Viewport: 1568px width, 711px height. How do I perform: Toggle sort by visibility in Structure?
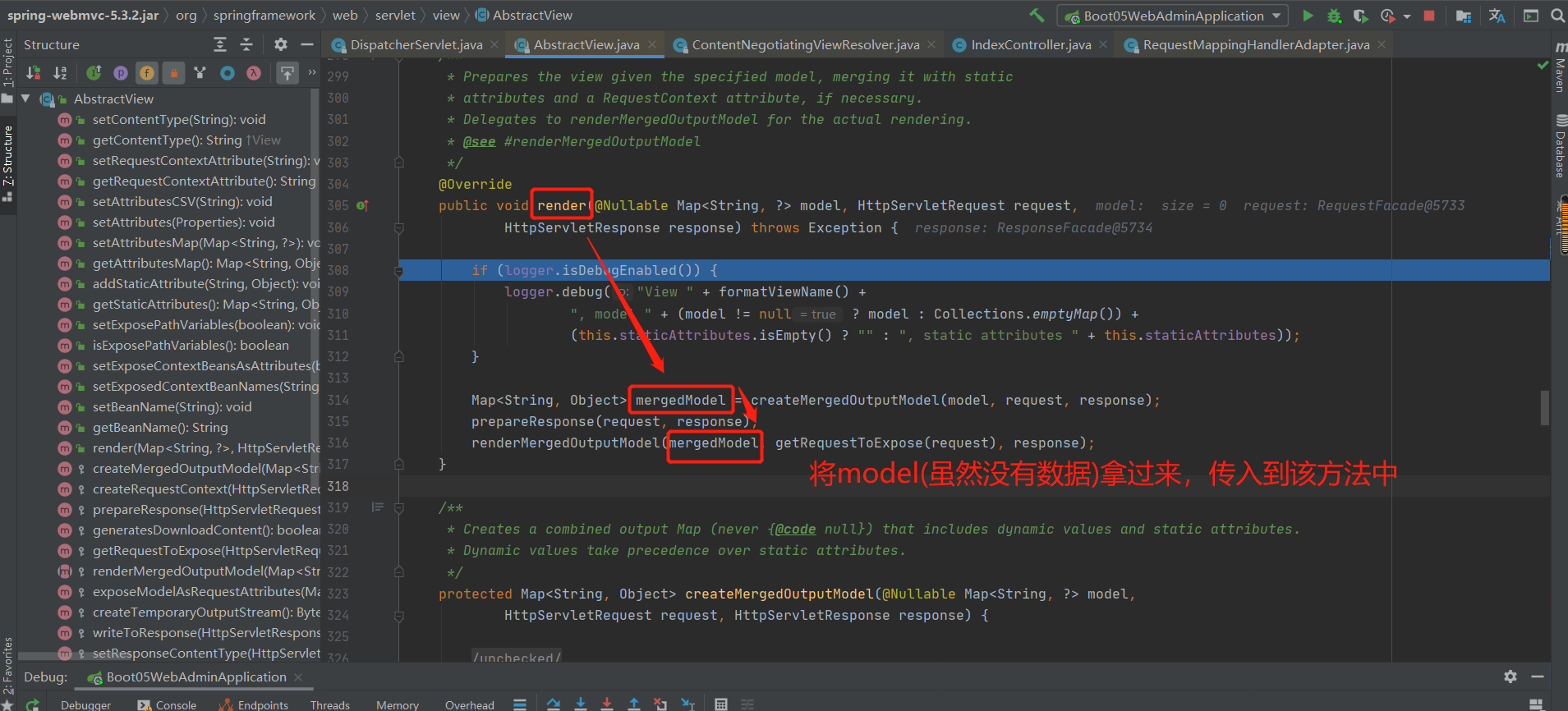click(34, 73)
